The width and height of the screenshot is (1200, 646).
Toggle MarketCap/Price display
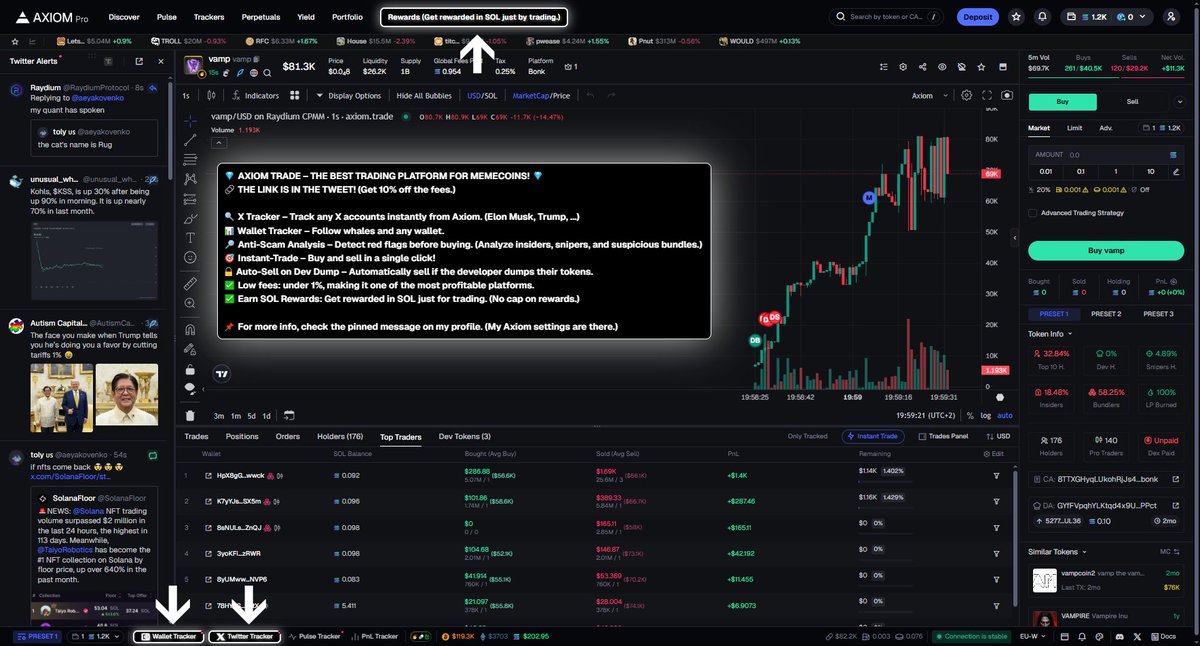[x=541, y=96]
